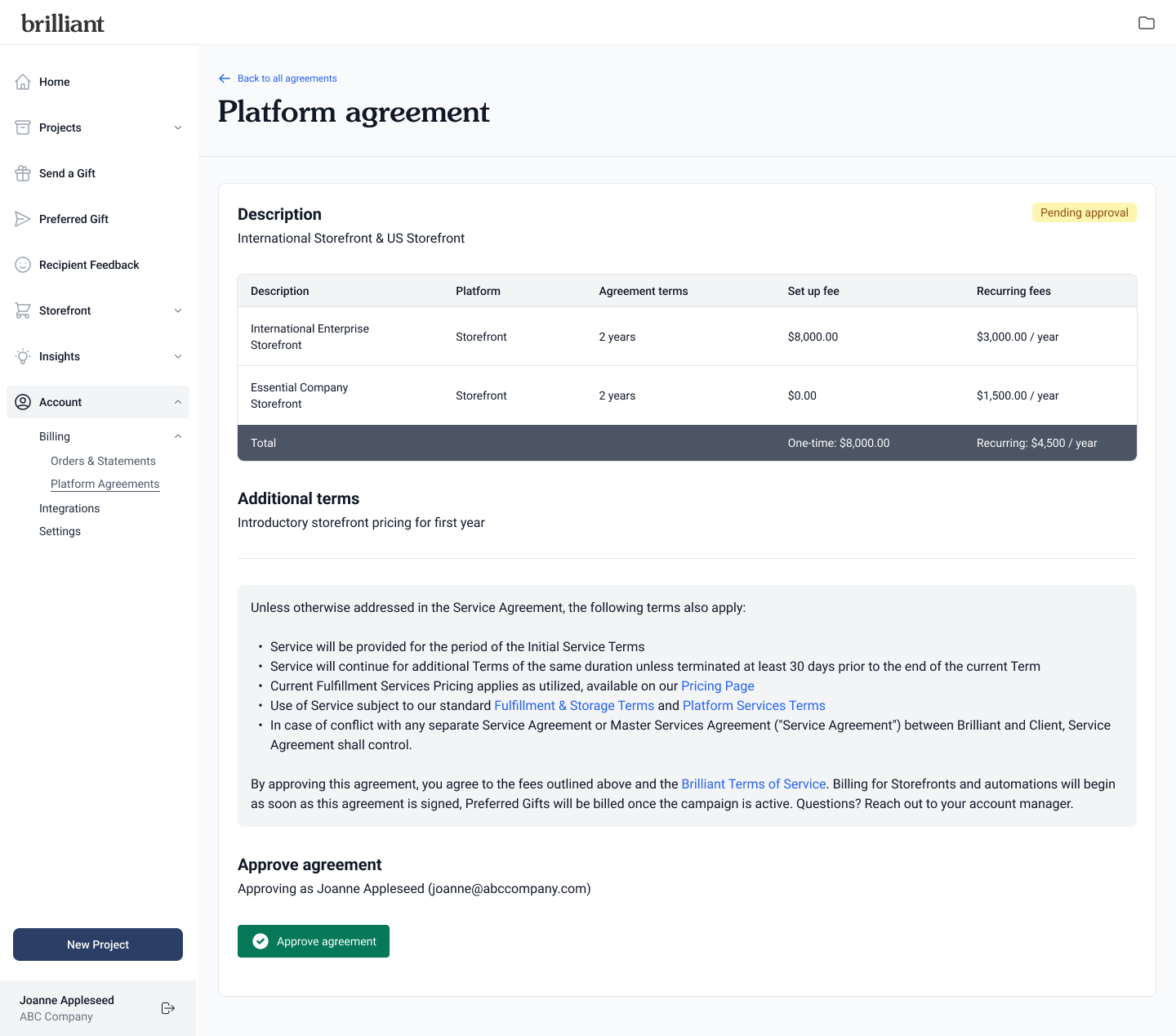Screen dimensions: 1176x1036
Task: Click the $0.00 set up fee cell
Action: tap(802, 395)
